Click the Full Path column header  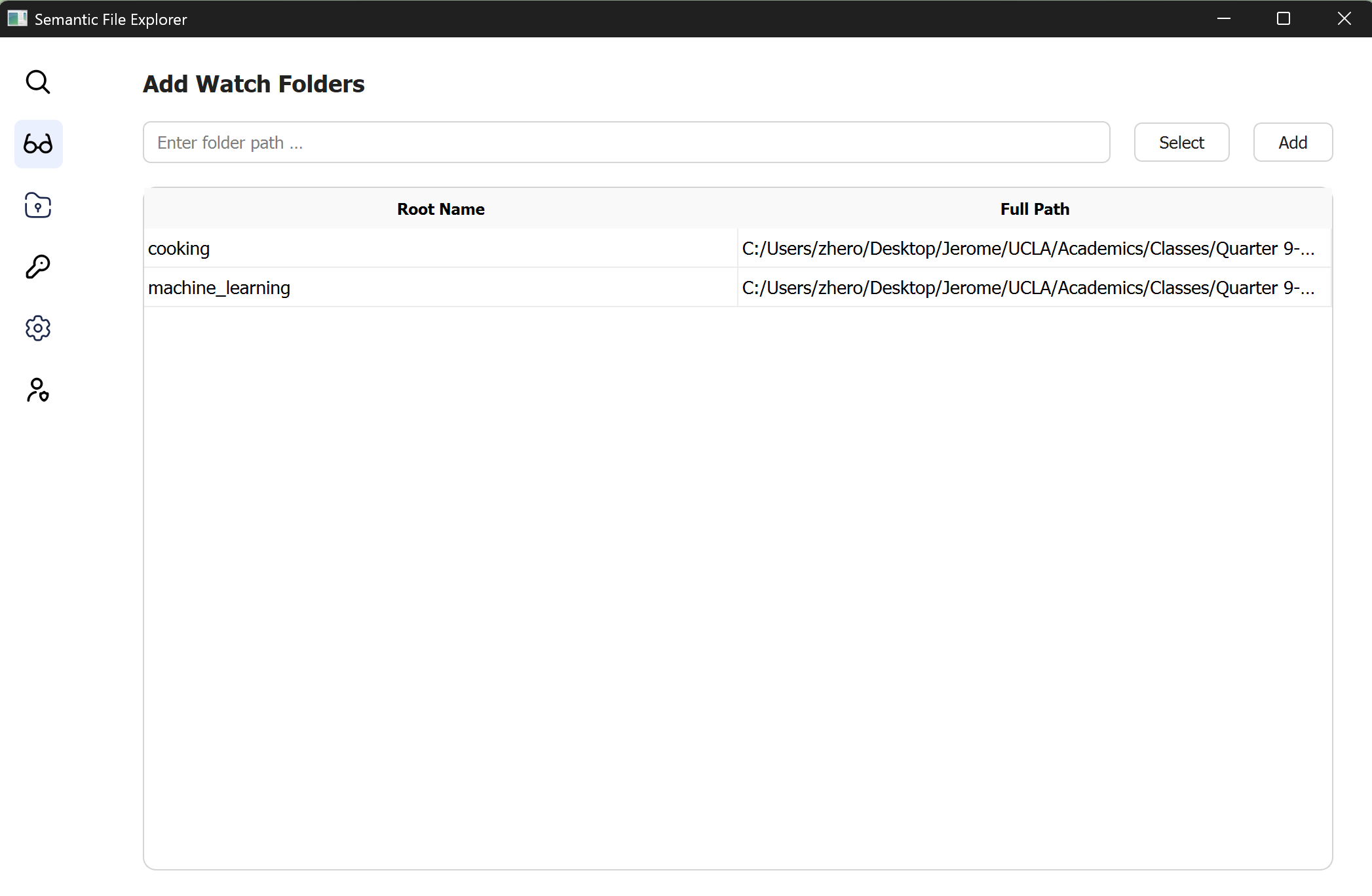pos(1034,209)
